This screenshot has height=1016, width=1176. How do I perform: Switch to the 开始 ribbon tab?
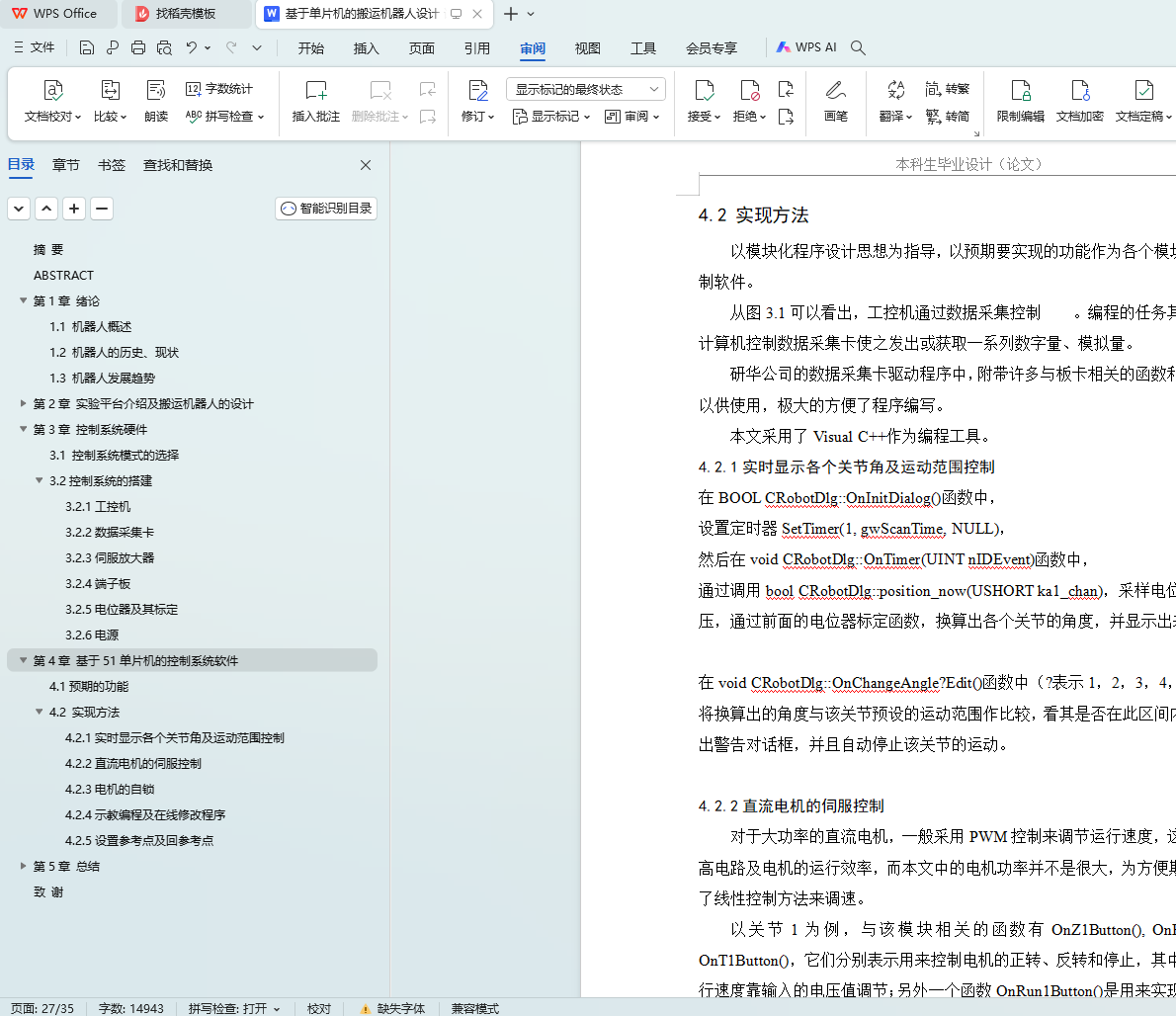pos(310,48)
